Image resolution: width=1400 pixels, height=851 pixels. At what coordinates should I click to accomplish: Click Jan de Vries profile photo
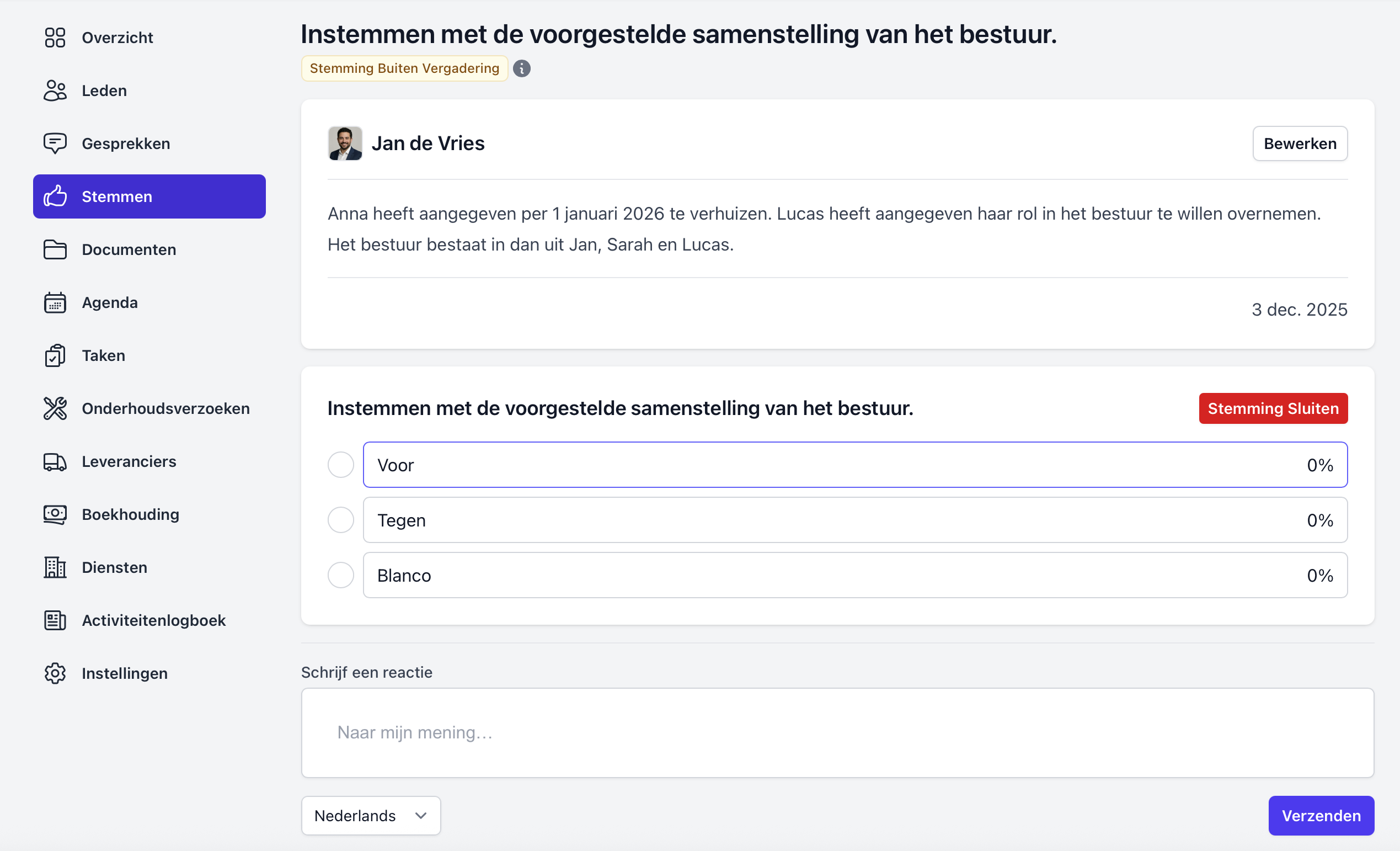345,143
